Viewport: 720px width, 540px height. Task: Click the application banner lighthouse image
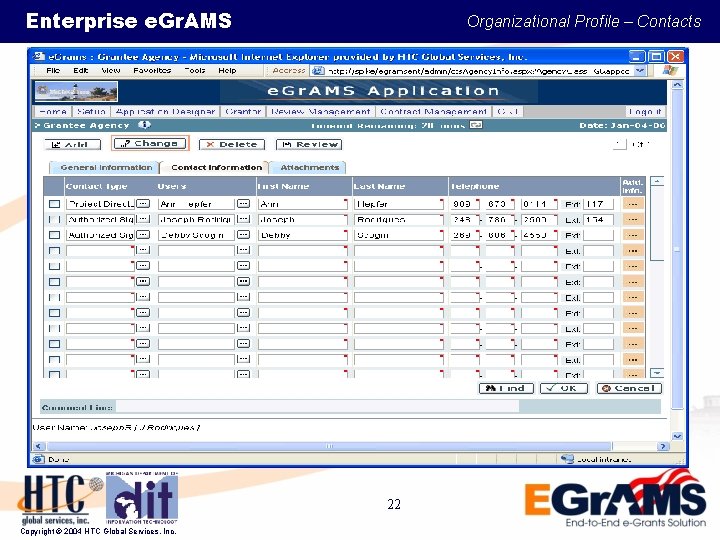point(76,91)
